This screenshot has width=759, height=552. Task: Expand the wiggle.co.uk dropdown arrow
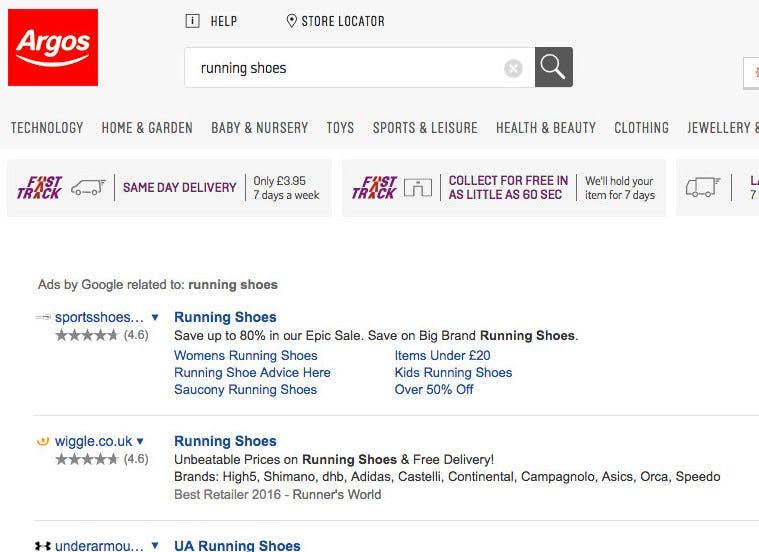coord(141,441)
